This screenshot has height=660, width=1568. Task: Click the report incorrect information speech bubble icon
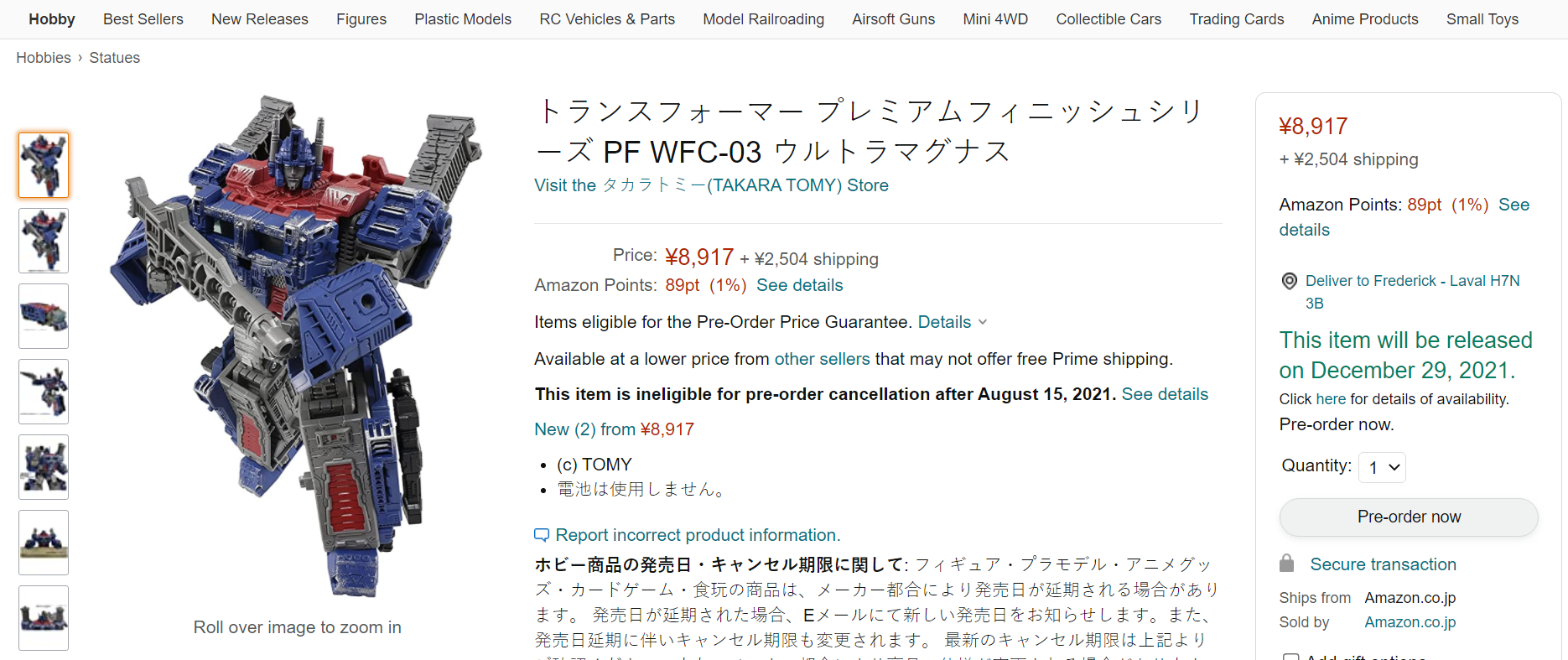click(542, 535)
